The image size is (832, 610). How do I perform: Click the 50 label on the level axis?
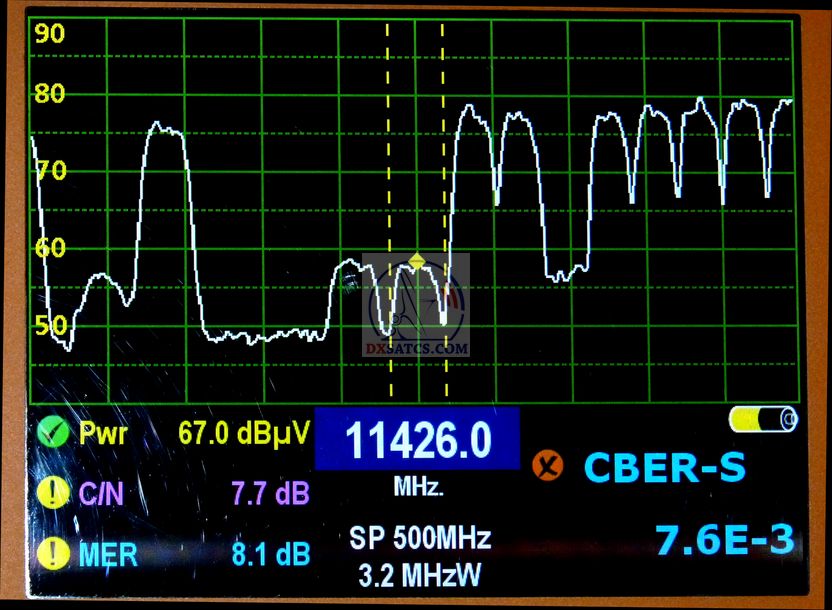pos(50,325)
